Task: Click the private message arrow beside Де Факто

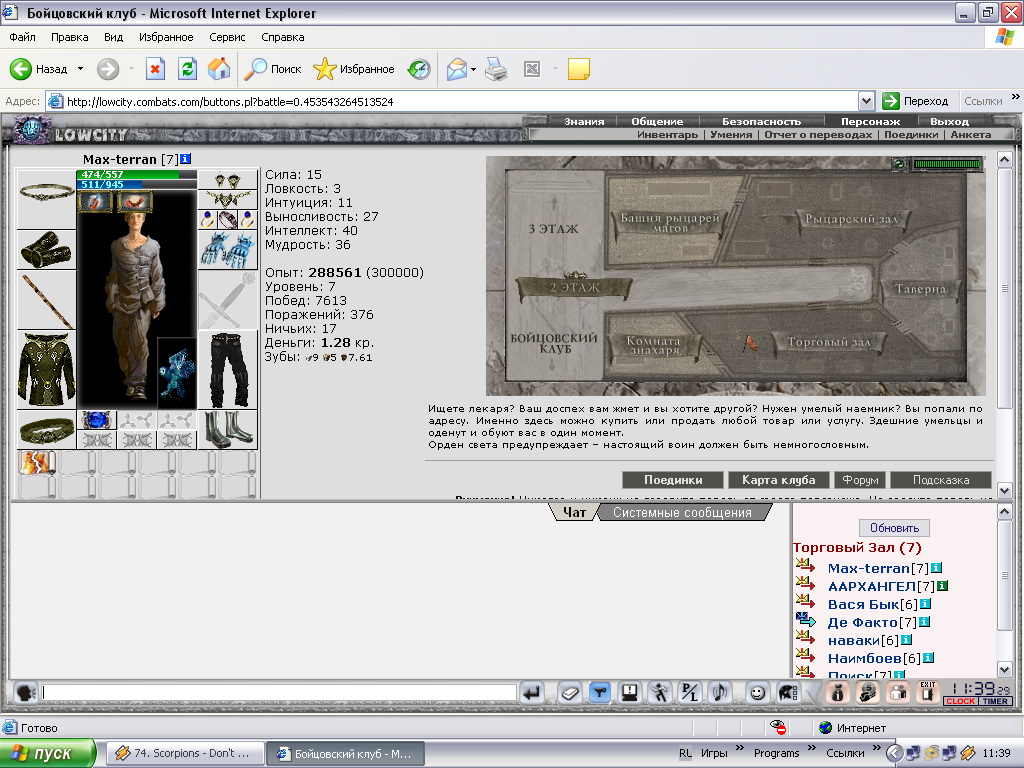Action: point(806,620)
